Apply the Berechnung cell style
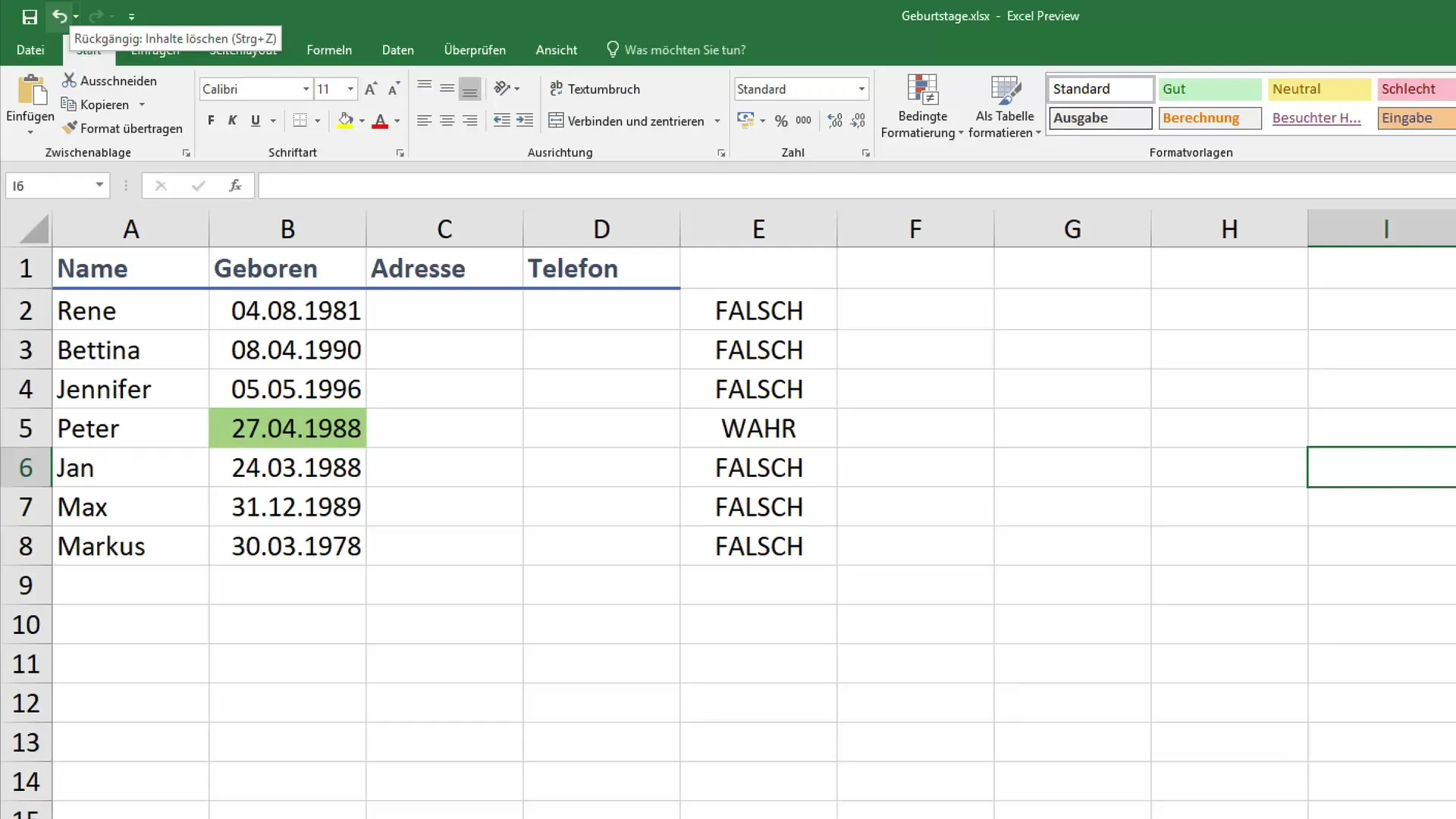This screenshot has width=1456, height=819. pyautogui.click(x=1210, y=118)
